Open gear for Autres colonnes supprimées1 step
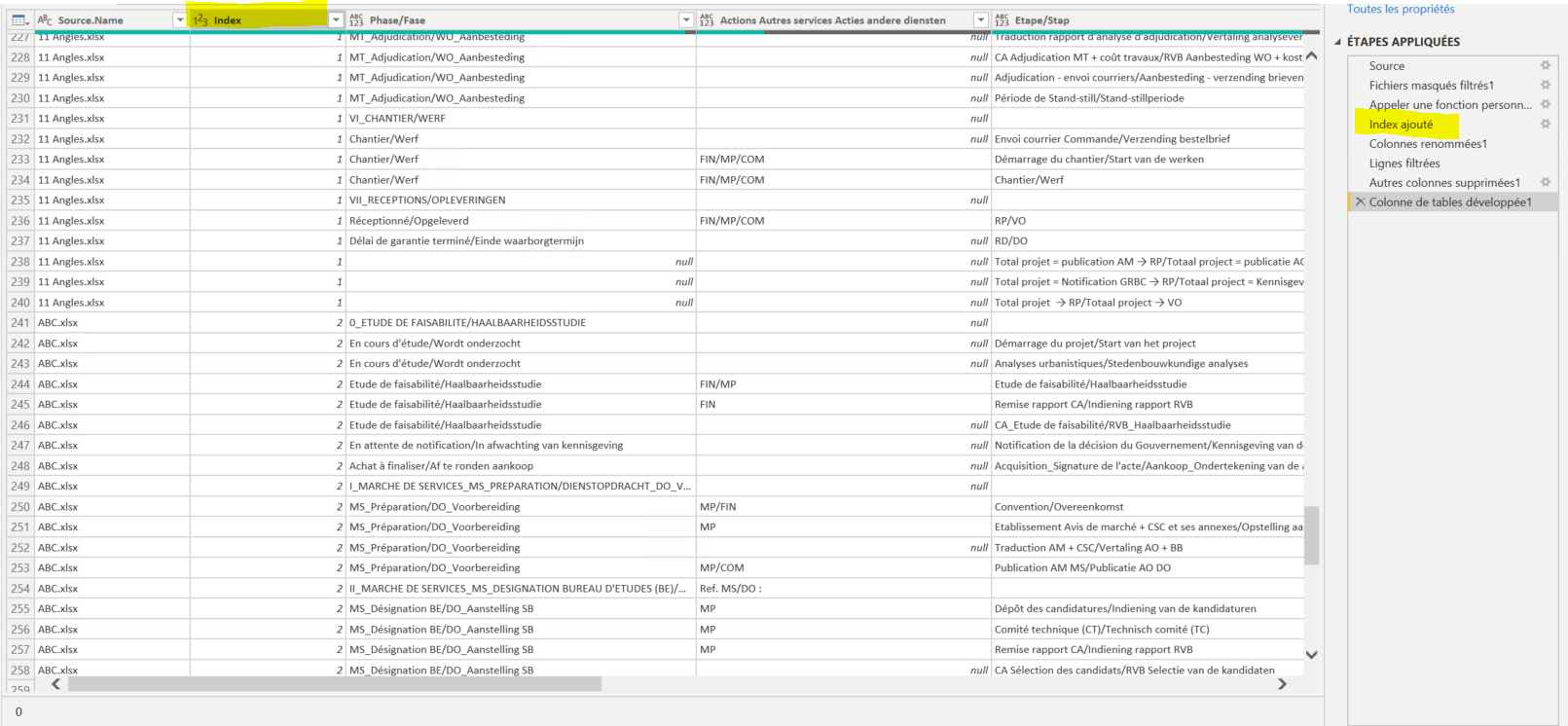This screenshot has width=1568, height=726. point(1545,182)
